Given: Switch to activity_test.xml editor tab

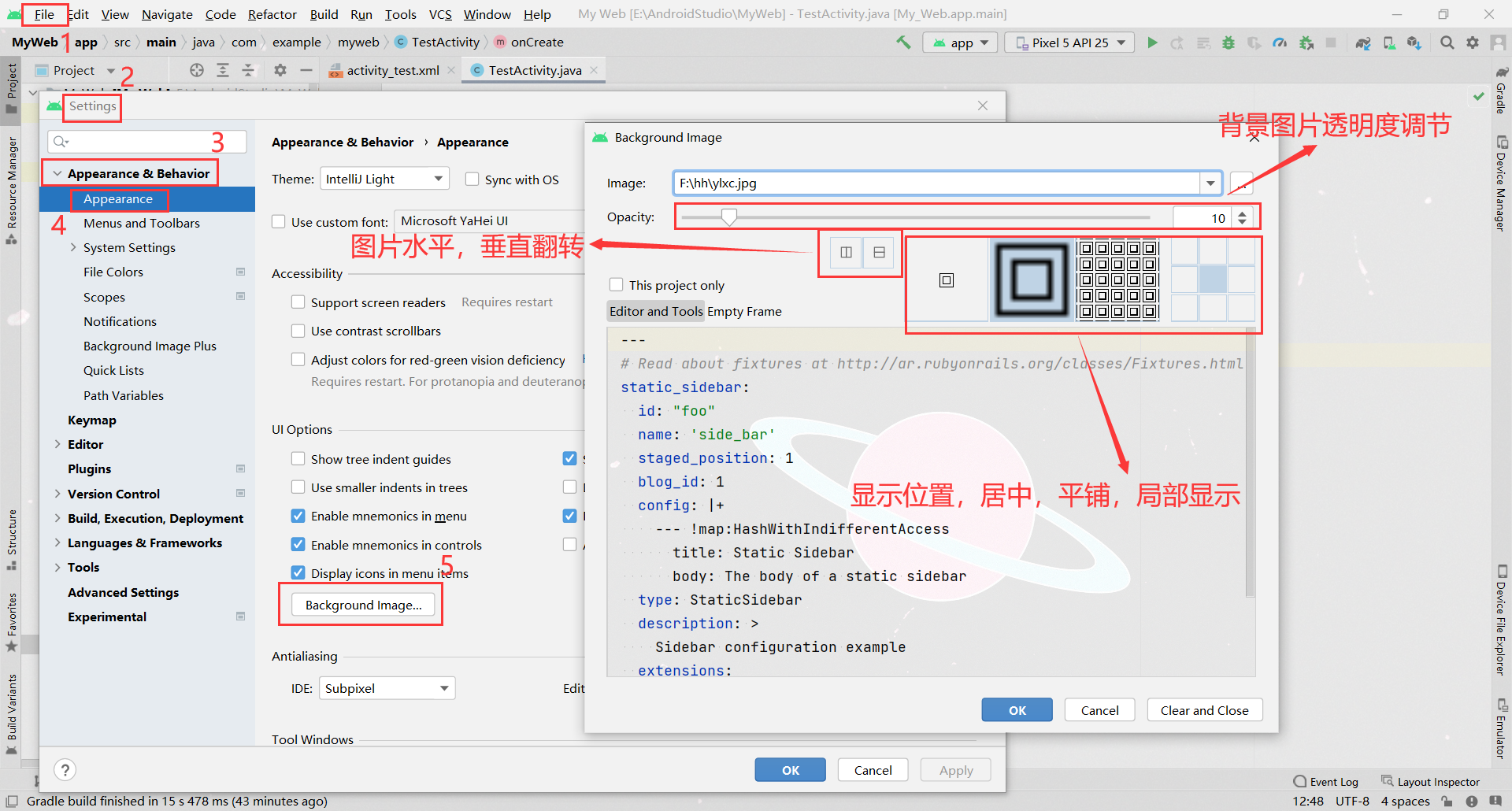Looking at the screenshot, I should pyautogui.click(x=392, y=70).
